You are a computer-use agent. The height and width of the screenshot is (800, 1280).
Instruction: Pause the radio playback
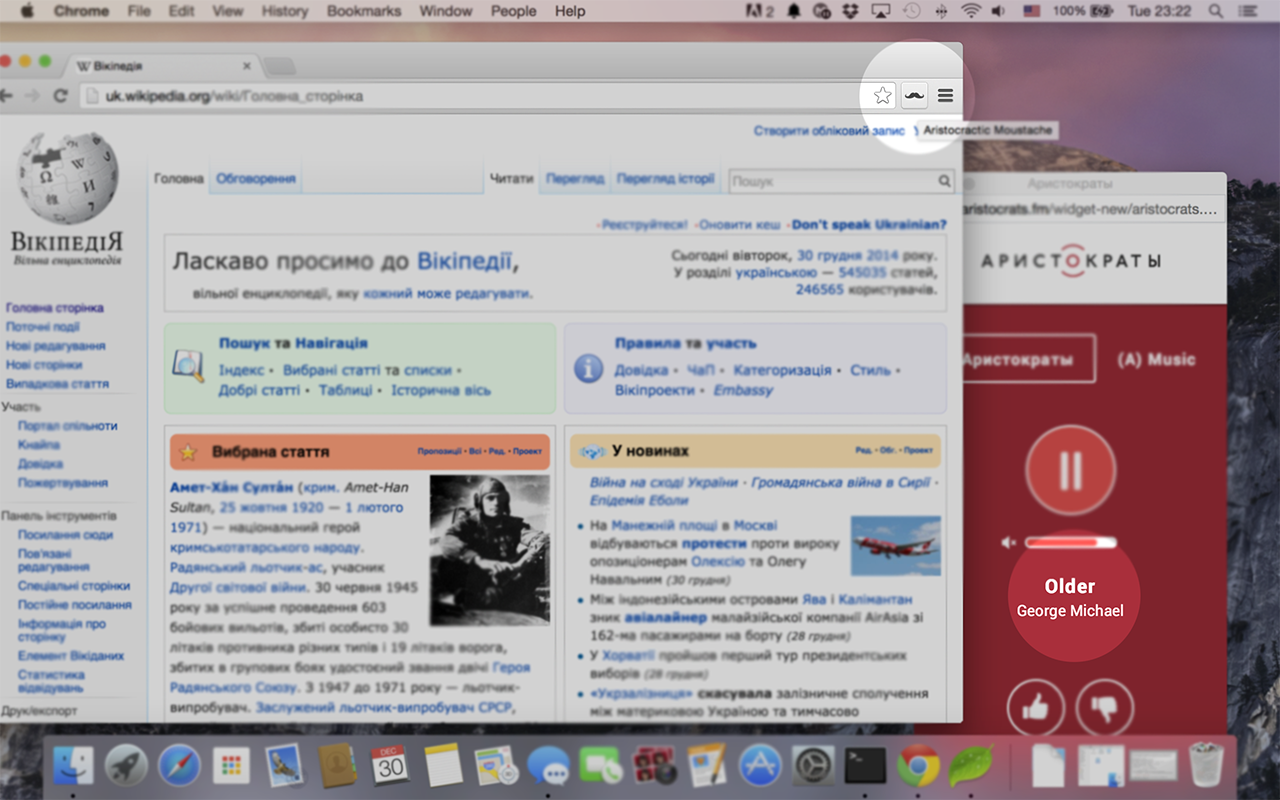pyautogui.click(x=1070, y=470)
